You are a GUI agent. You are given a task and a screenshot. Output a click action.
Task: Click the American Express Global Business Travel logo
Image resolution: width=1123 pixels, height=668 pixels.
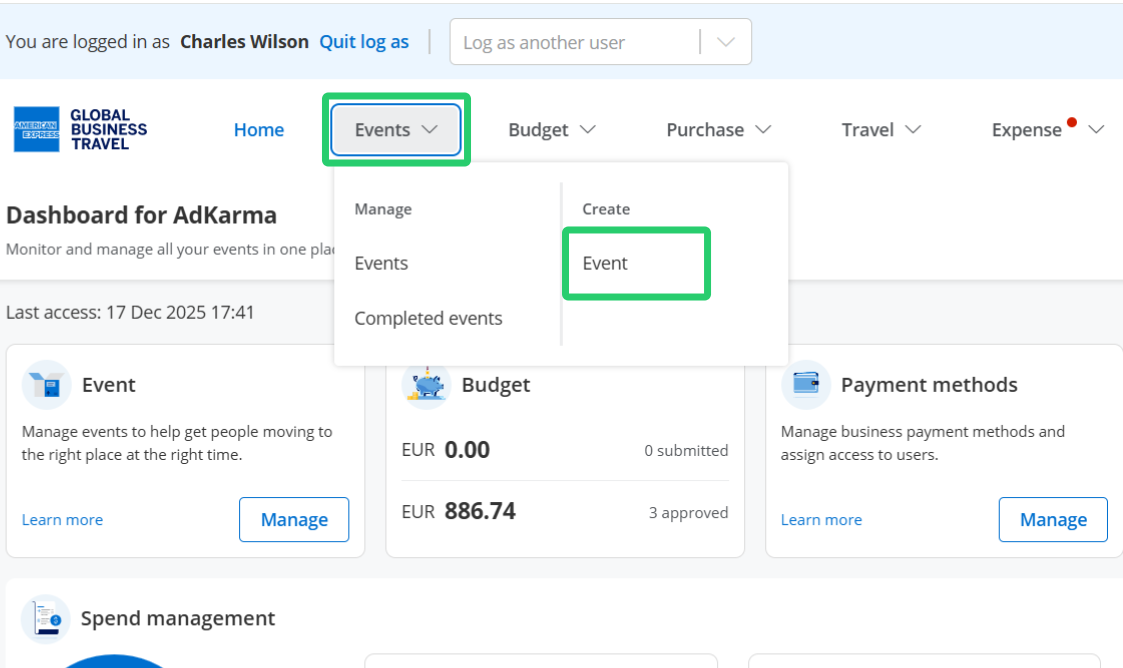point(80,130)
